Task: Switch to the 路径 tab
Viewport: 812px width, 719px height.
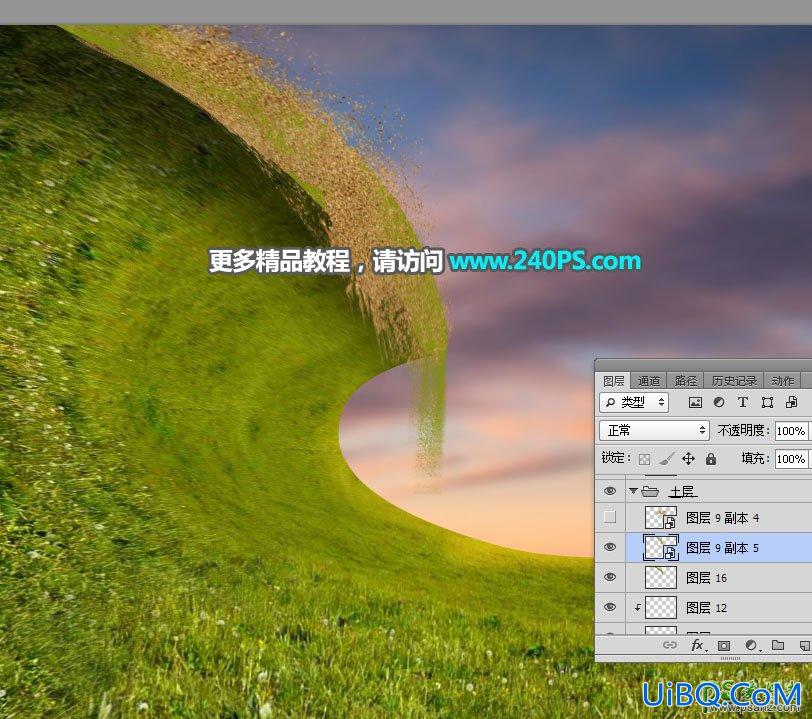Action: pyautogui.click(x=686, y=381)
